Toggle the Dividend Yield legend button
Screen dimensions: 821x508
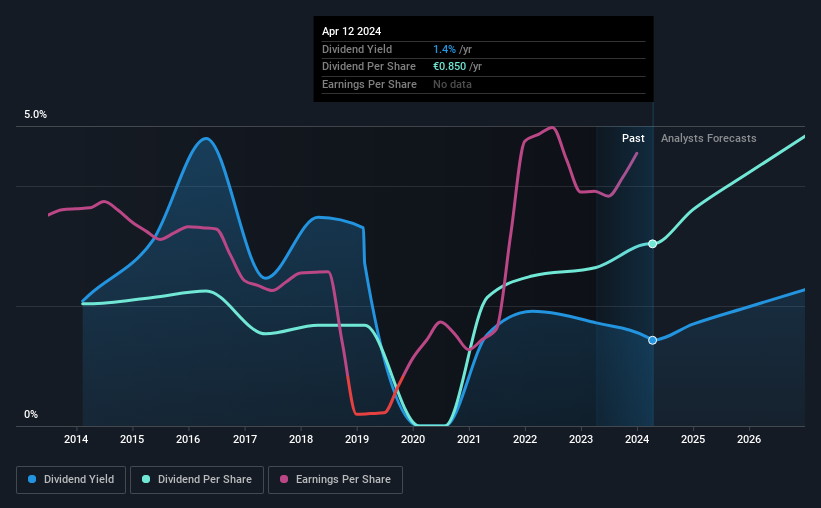71,480
